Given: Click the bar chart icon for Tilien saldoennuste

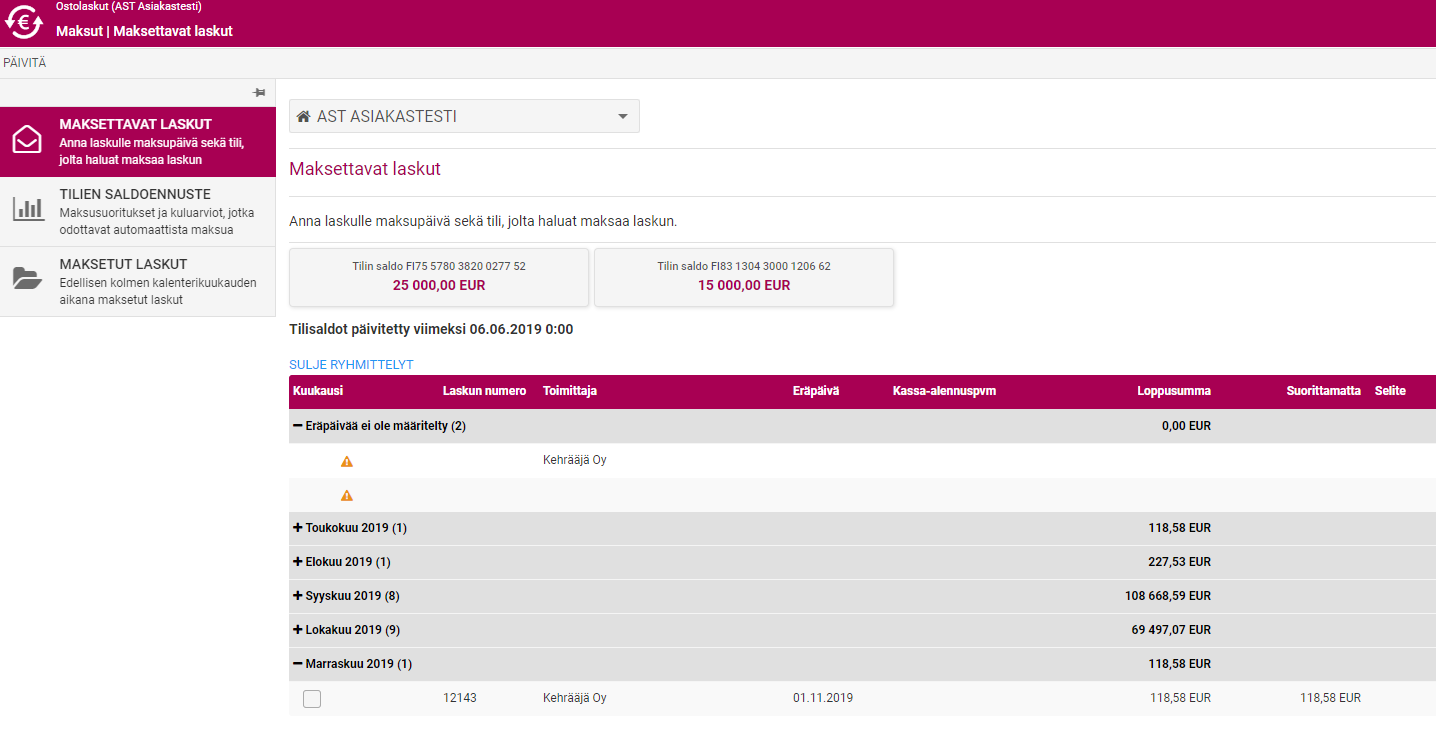Looking at the screenshot, I should (27, 209).
